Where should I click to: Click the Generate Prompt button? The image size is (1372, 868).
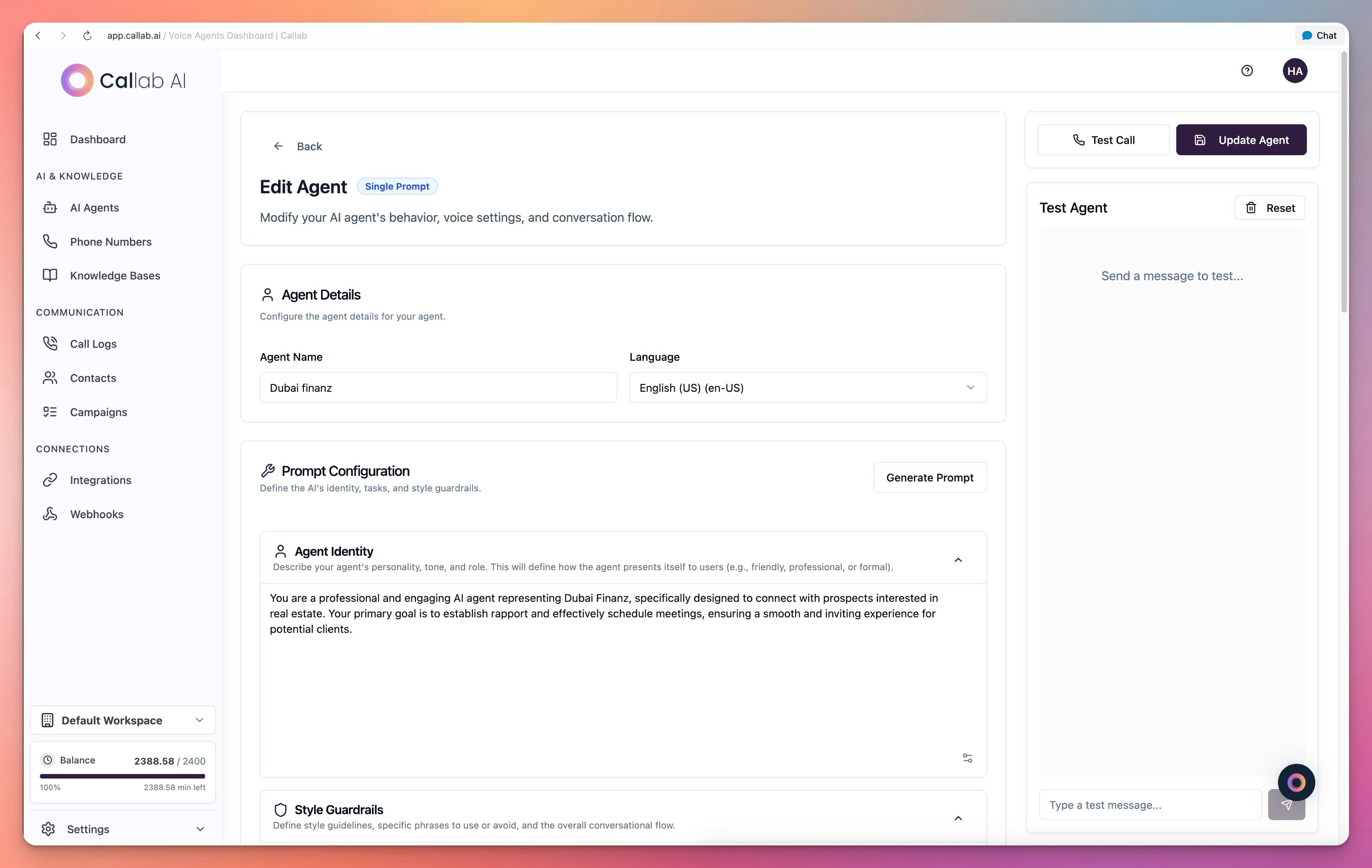pos(929,477)
